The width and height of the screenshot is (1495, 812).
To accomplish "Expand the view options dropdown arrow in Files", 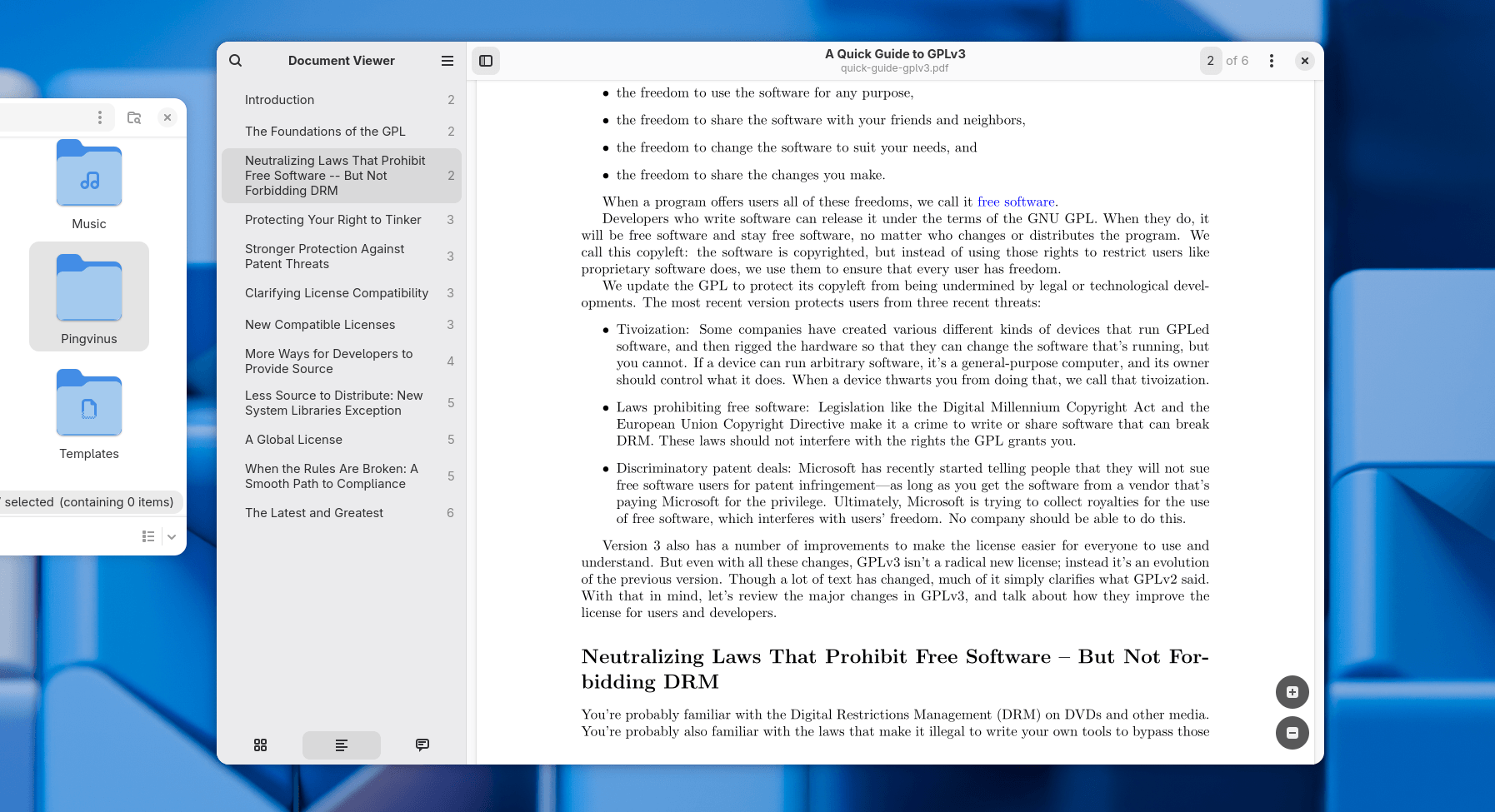I will 172,537.
